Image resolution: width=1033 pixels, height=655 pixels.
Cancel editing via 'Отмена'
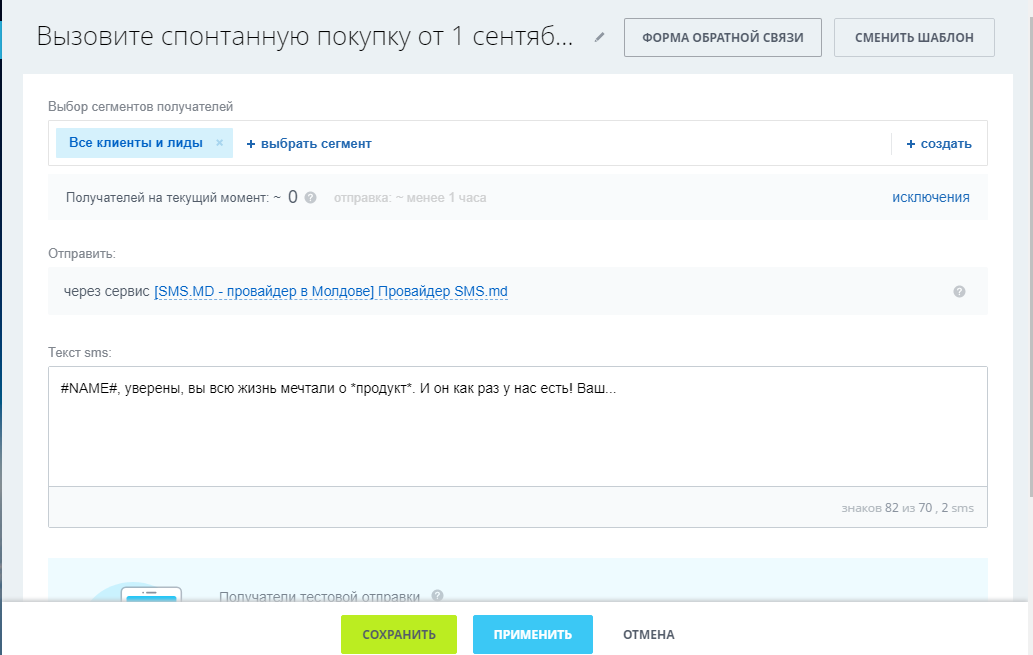(x=648, y=634)
